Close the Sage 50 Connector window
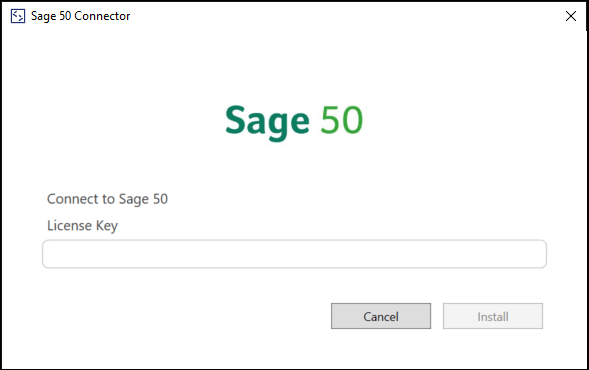Screen dimensions: 589x370 (x=571, y=16)
